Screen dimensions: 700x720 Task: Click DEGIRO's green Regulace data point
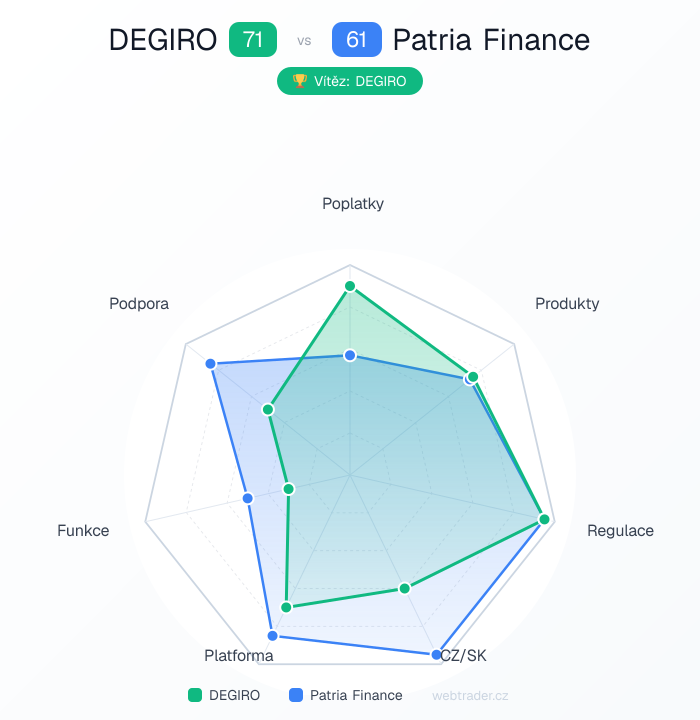[544, 519]
